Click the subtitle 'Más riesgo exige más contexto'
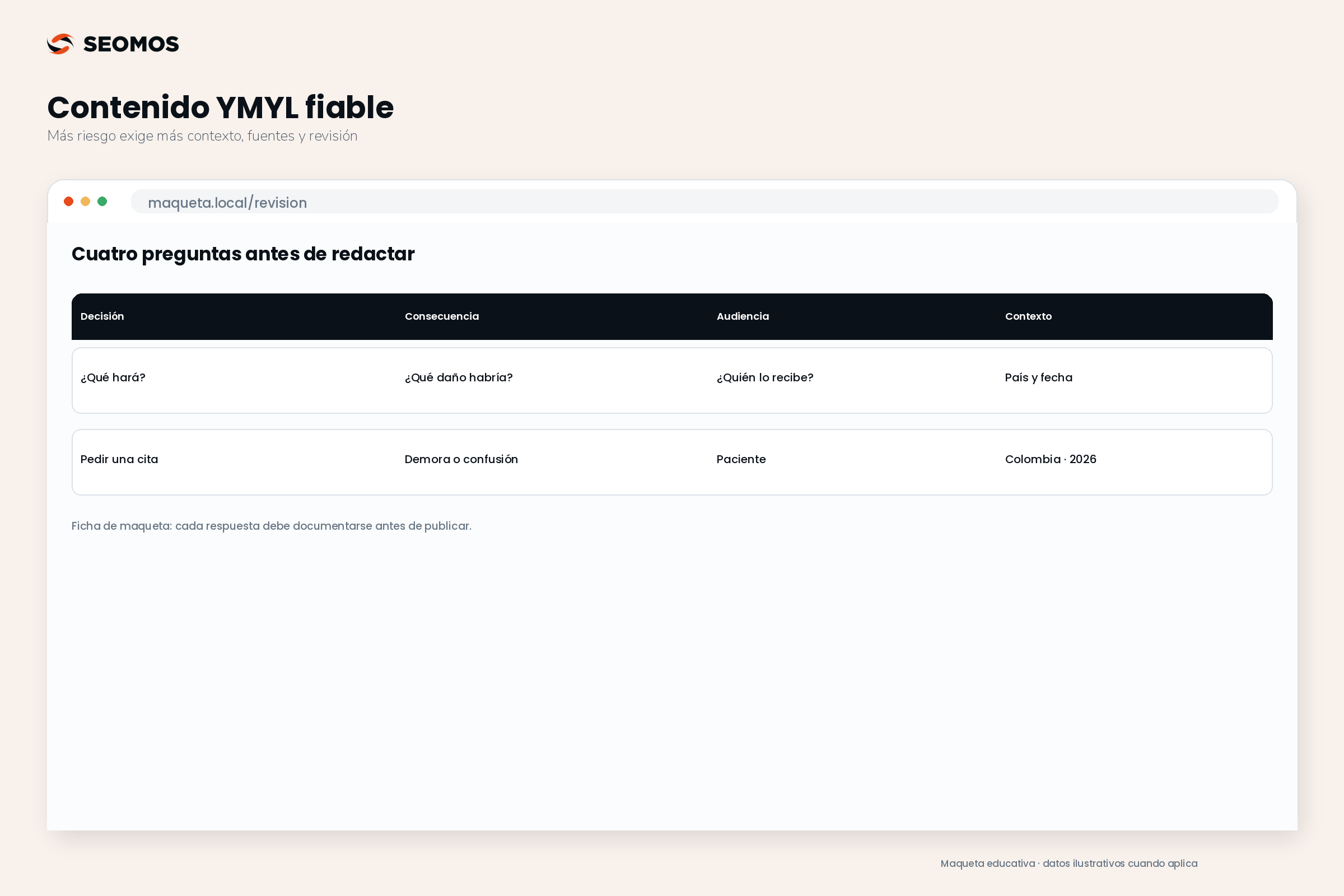This screenshot has height=896, width=1344. pyautogui.click(x=202, y=136)
